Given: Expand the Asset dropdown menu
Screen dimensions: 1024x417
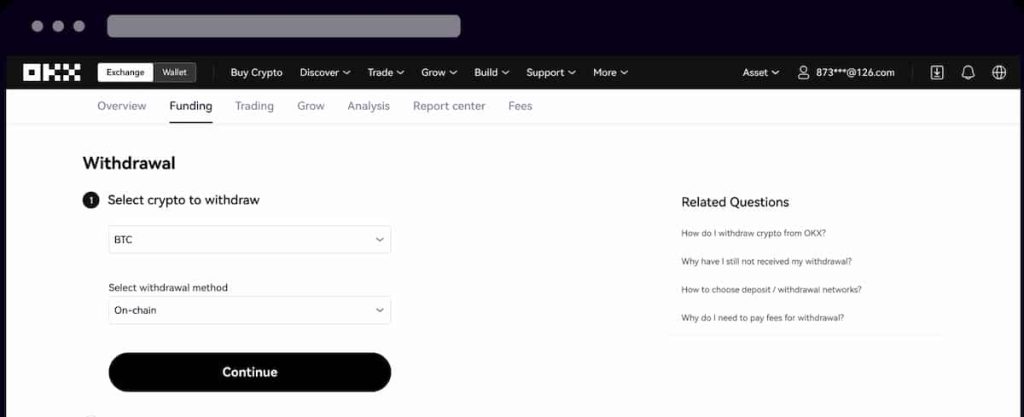Looking at the screenshot, I should pos(760,72).
